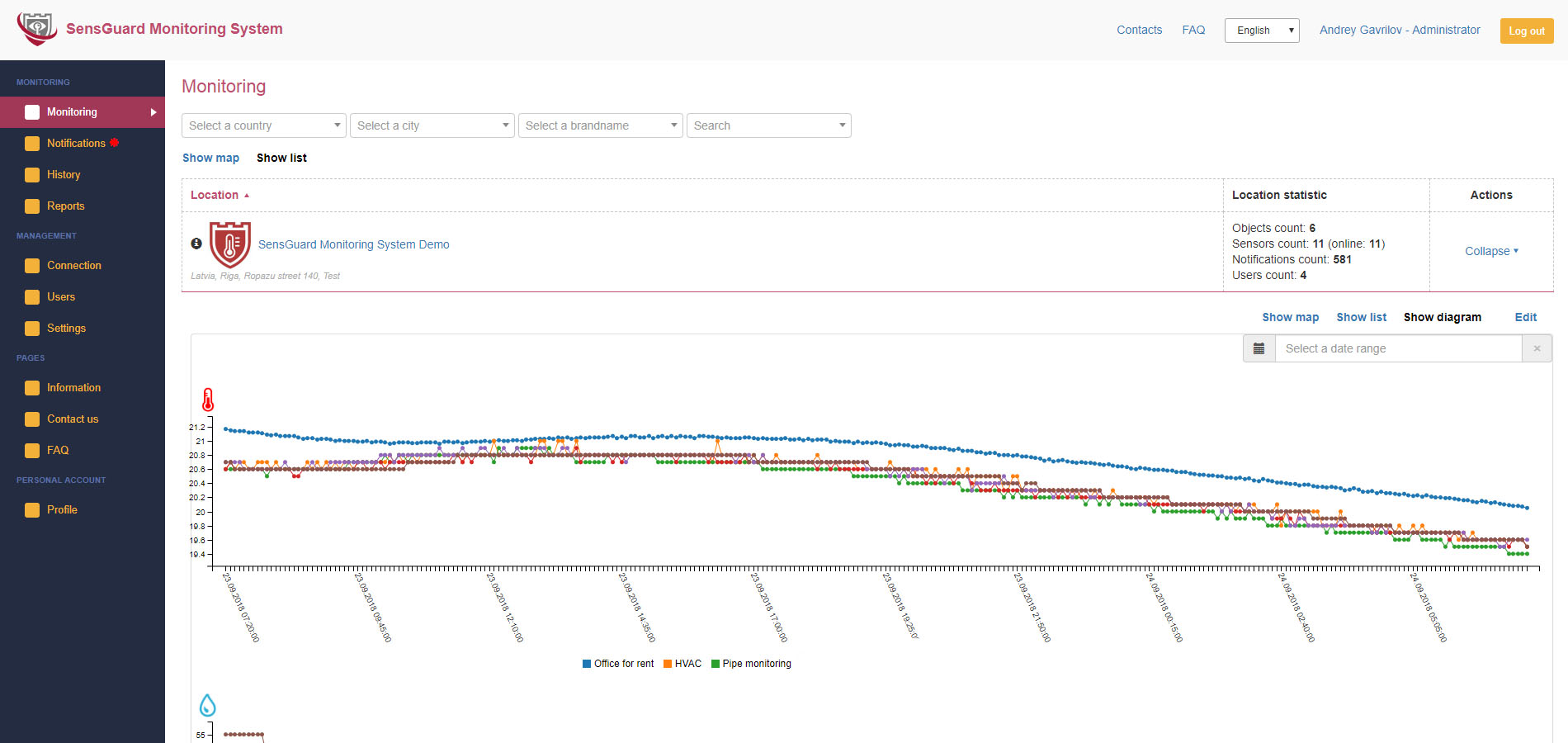
Task: Toggle HVAC series in chart legend
Action: click(x=682, y=664)
